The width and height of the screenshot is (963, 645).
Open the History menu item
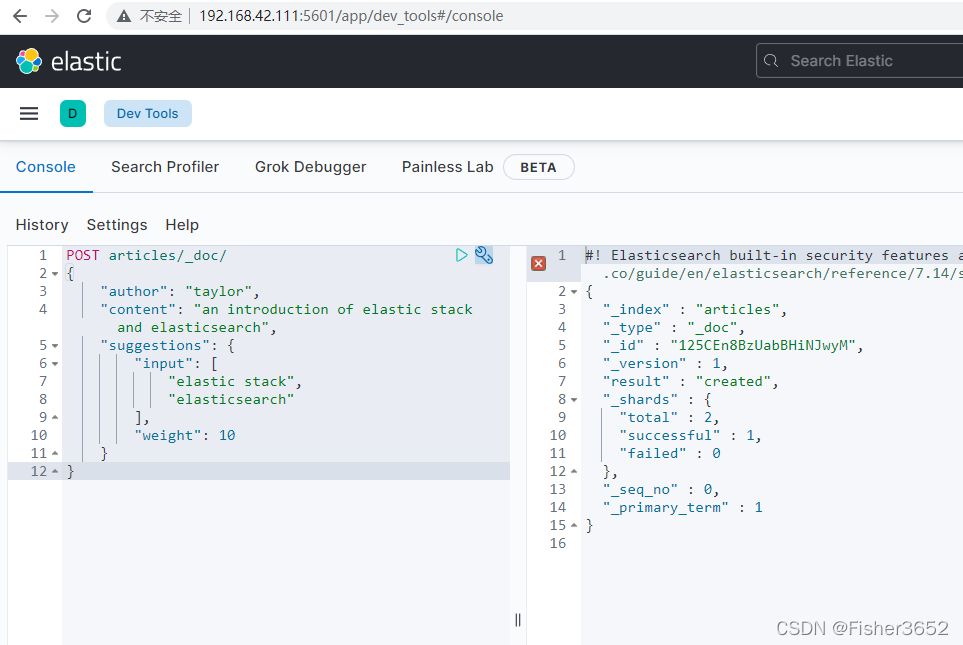pyautogui.click(x=42, y=225)
